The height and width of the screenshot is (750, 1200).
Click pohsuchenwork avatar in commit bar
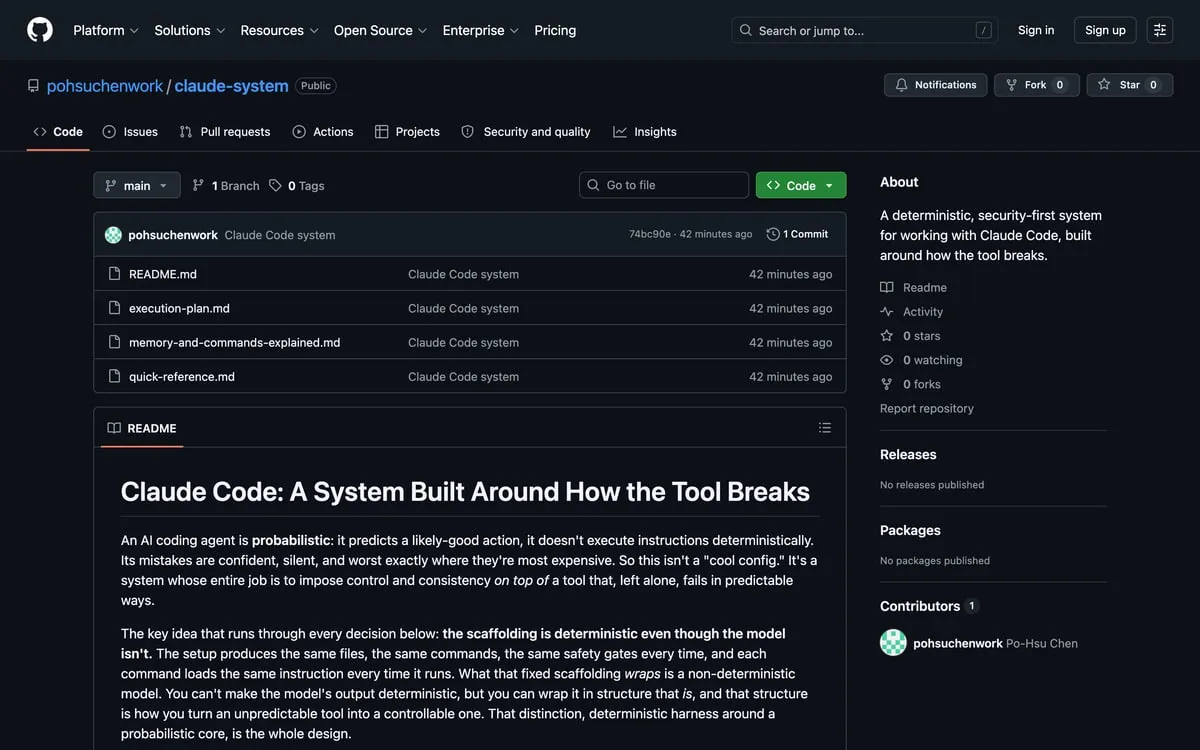[113, 235]
